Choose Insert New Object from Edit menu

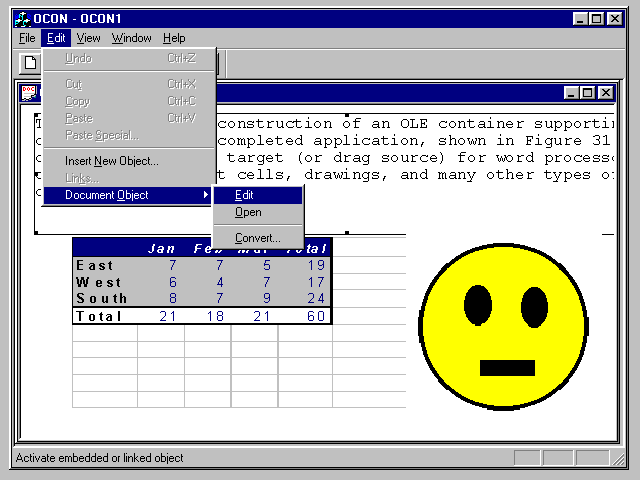click(111, 160)
